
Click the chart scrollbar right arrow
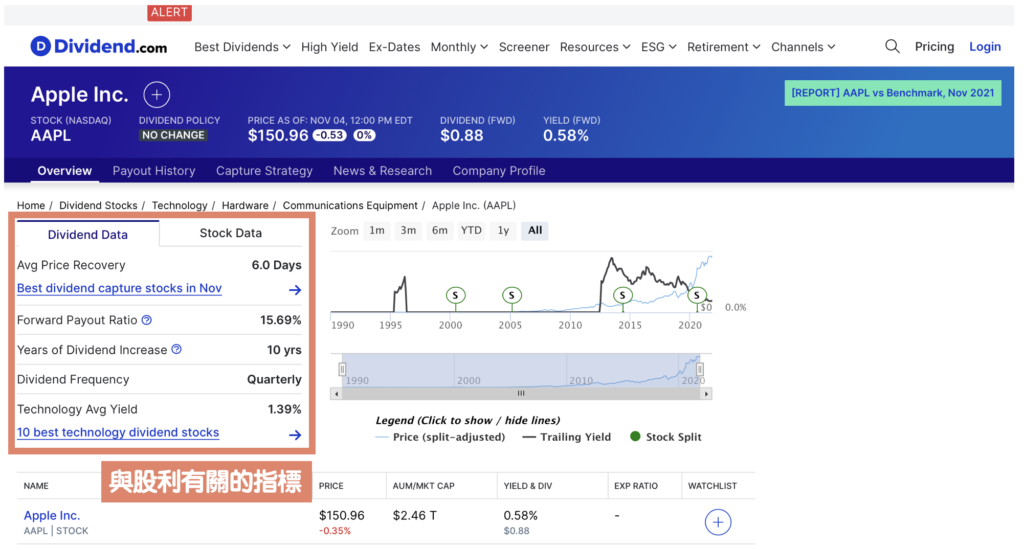click(x=707, y=394)
